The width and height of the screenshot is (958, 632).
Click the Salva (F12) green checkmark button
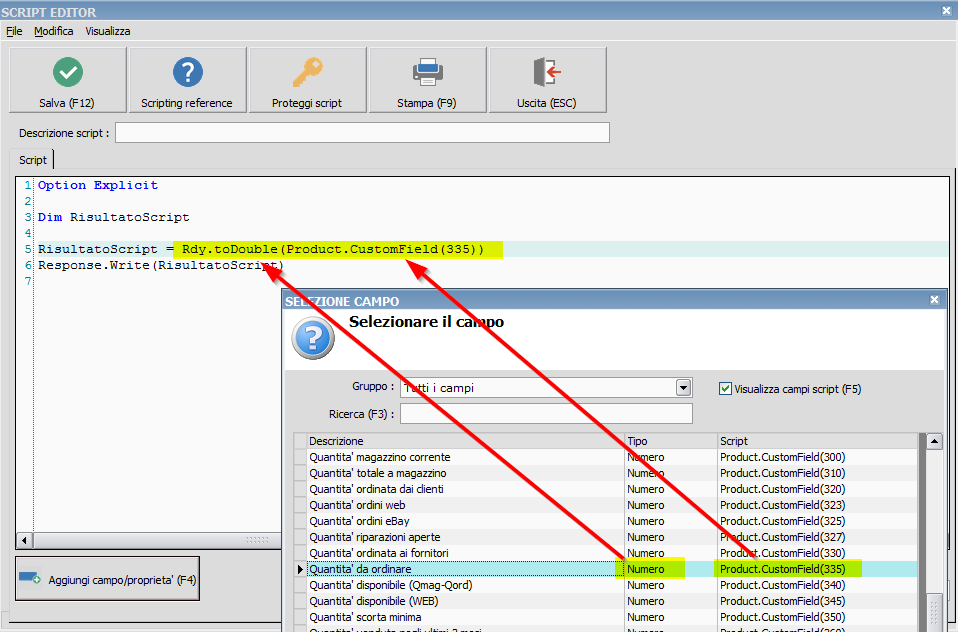point(67,80)
